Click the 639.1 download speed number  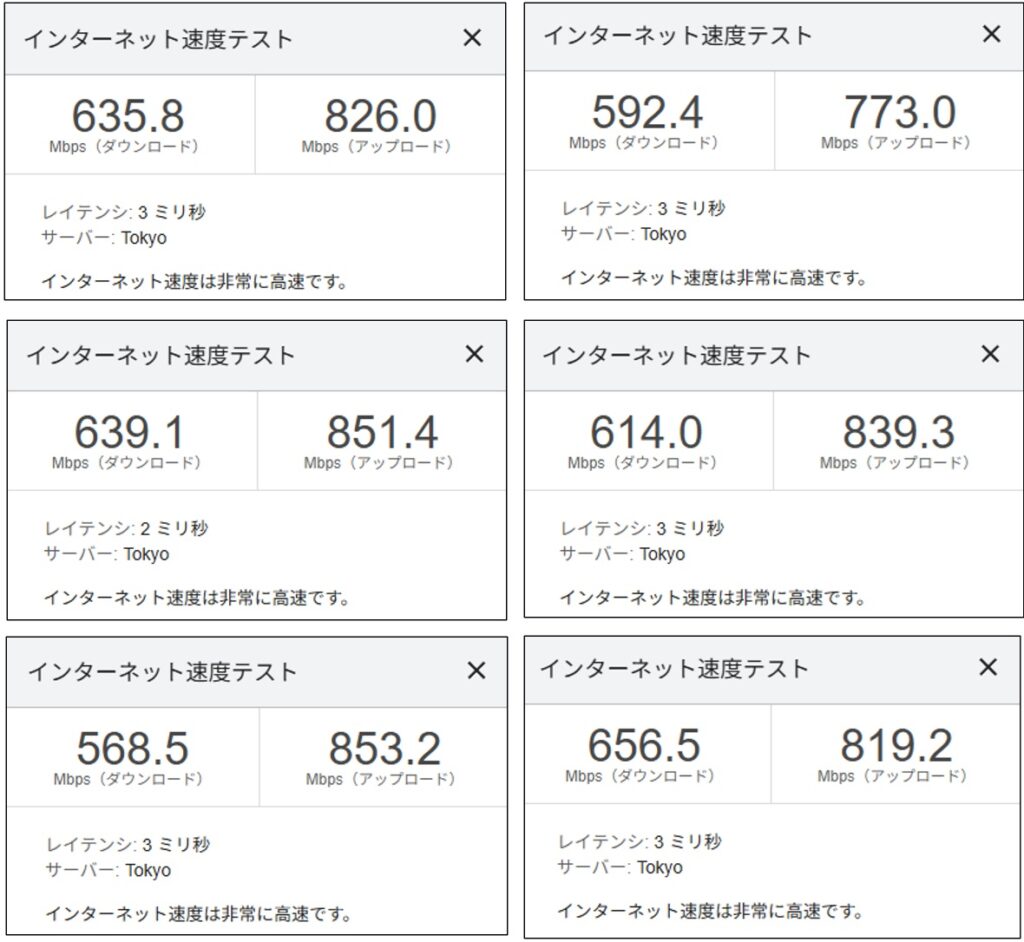click(129, 433)
